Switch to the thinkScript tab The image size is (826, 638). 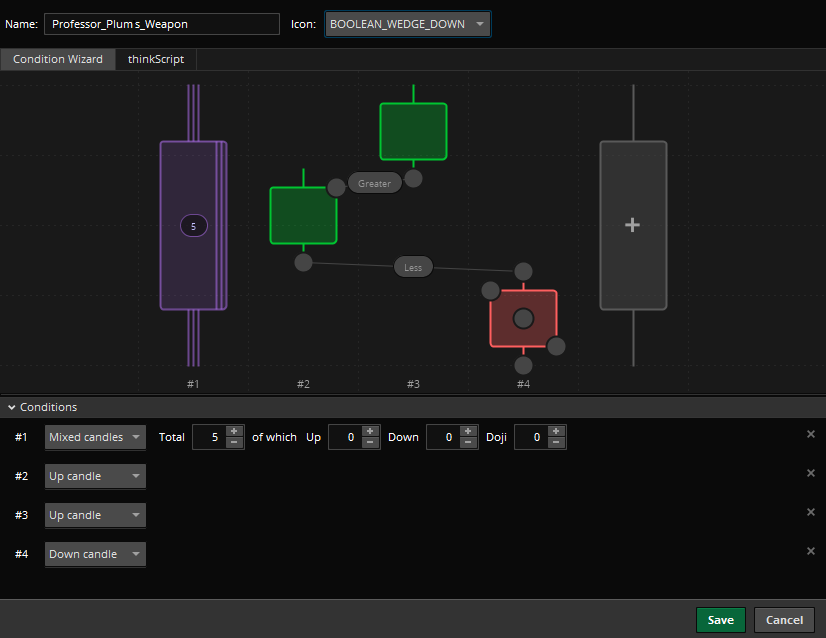coord(156,59)
